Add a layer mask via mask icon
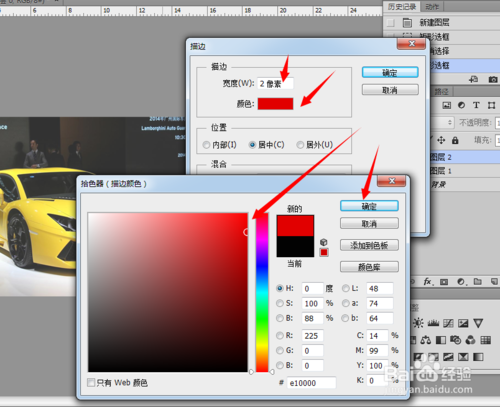Viewport: 500px width, 407px height. 444,282
